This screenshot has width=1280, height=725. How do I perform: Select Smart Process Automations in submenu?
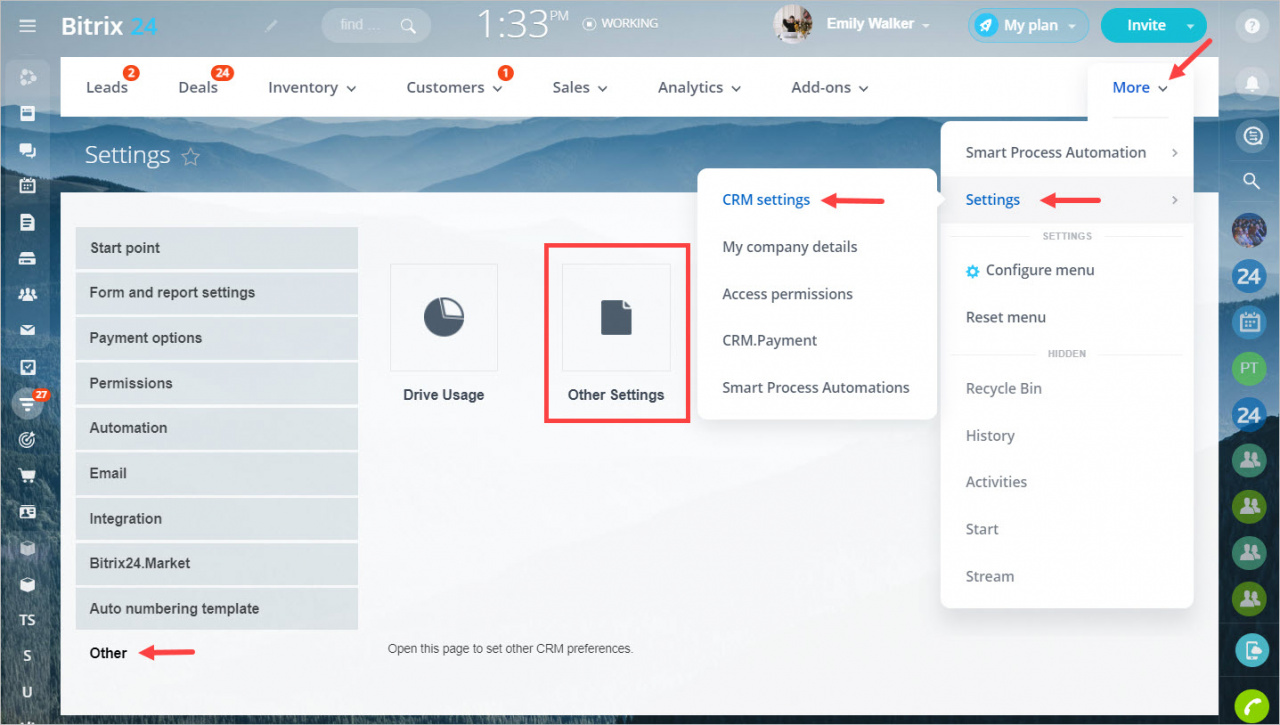816,388
